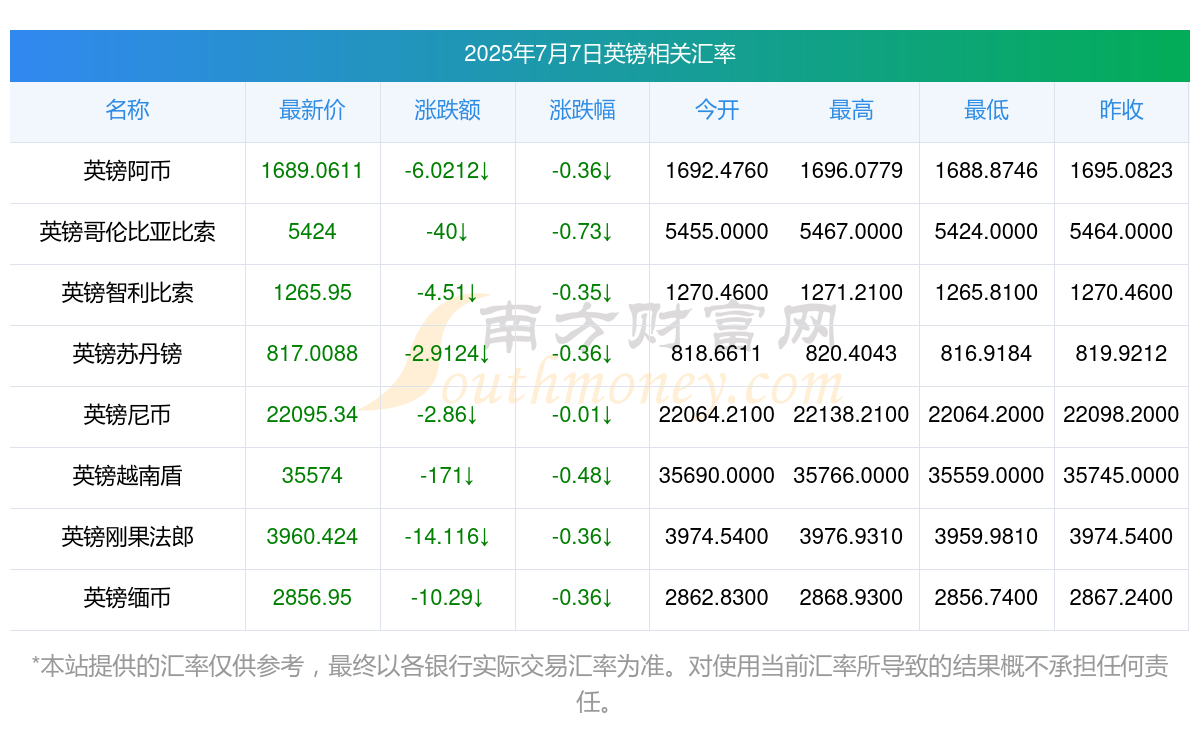1200x733 pixels.
Task: Click opening value 2862.8300
Action: (x=717, y=598)
